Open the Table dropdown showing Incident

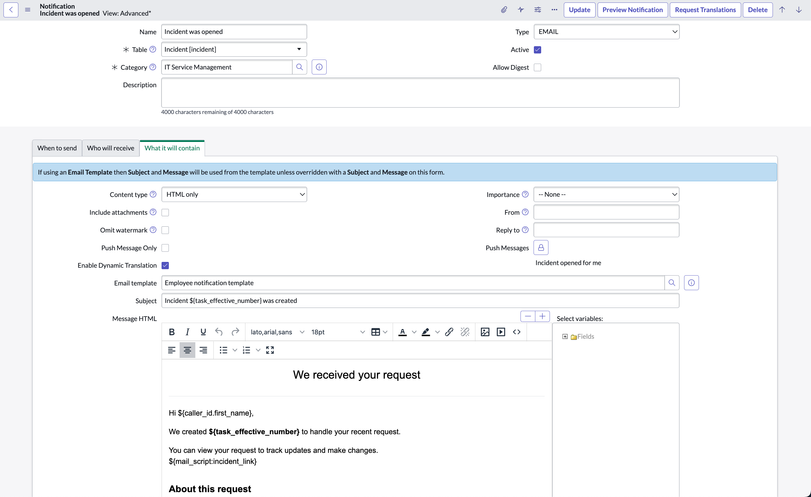[234, 49]
